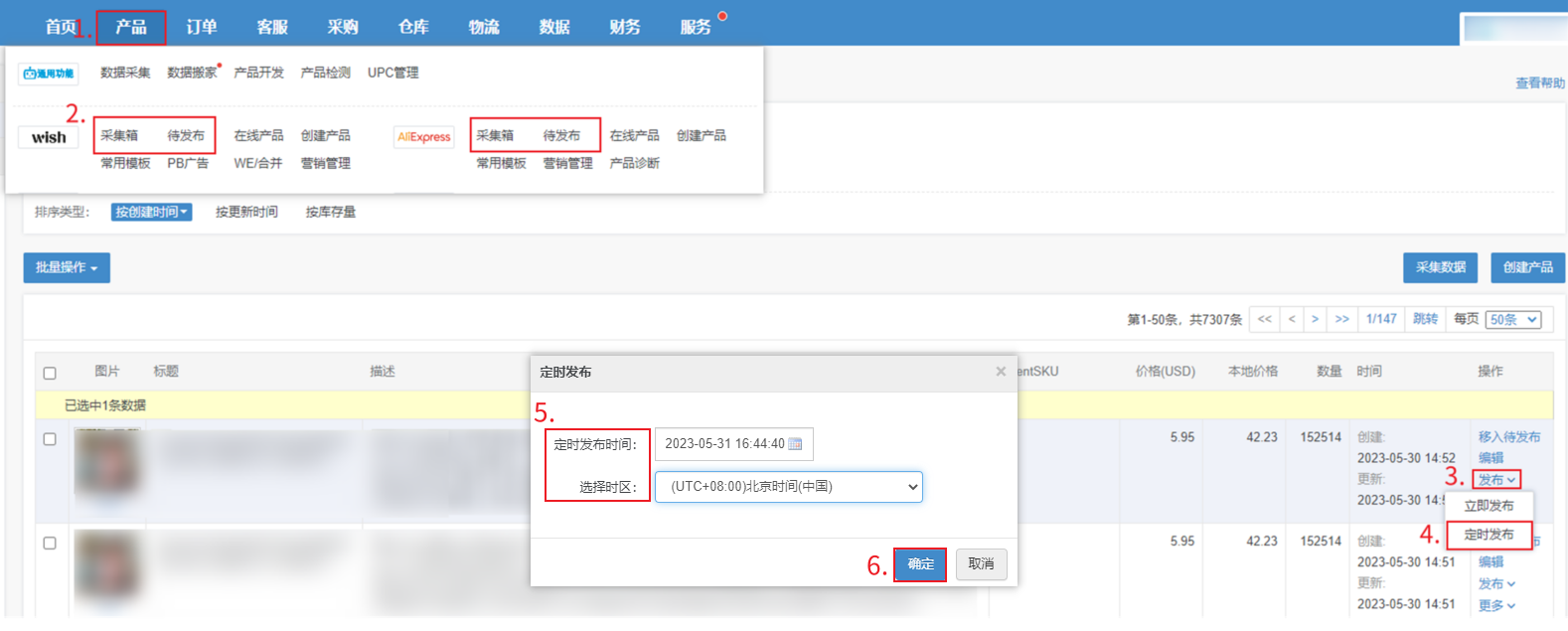Click the 通用功能 icon in the dropdown menu
Viewport: 1568px width, 631px height.
tap(48, 74)
